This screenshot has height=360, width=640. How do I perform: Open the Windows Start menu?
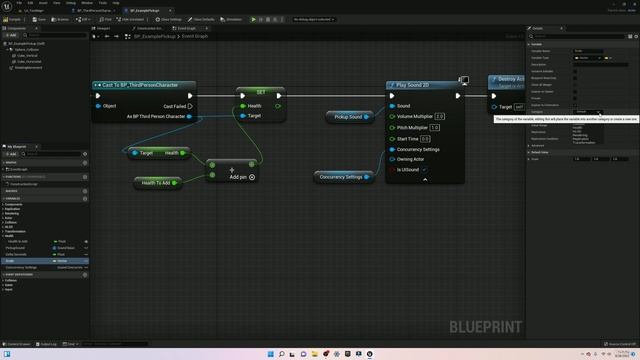coord(271,354)
